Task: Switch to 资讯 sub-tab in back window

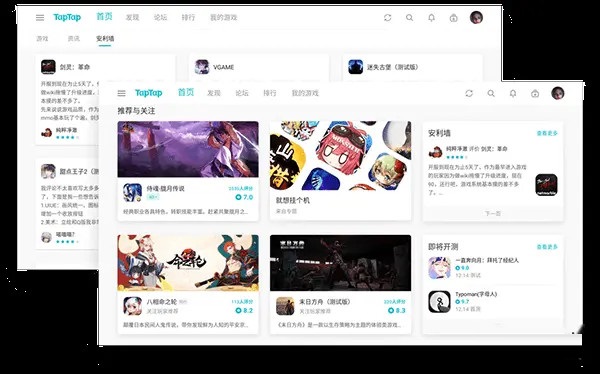Action: pos(73,39)
